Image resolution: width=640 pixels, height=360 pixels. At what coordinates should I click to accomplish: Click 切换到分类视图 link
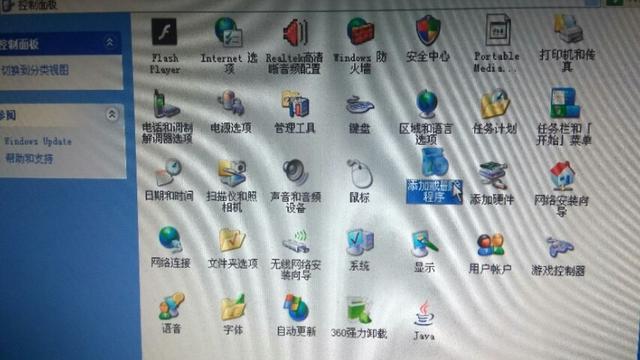pos(35,70)
